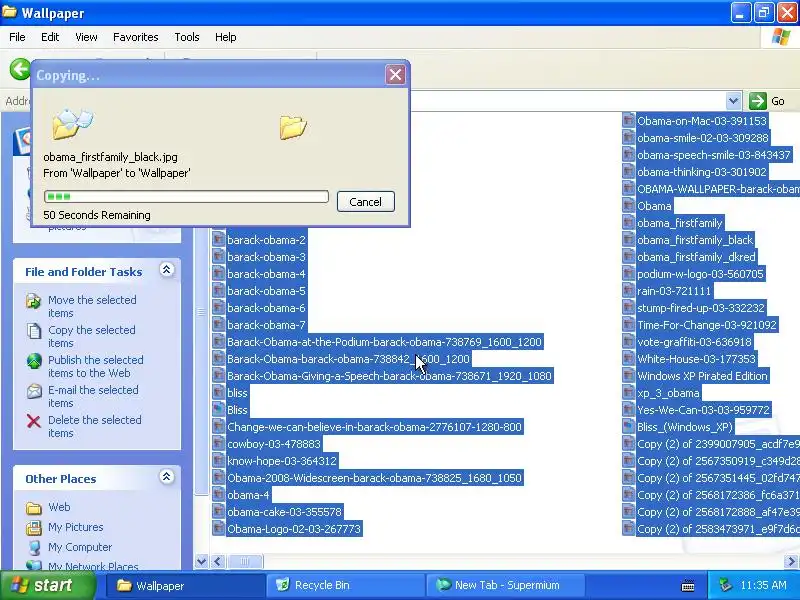Switch to New Tab - Supermium taskbar window
This screenshot has height=600, width=800.
(x=506, y=585)
